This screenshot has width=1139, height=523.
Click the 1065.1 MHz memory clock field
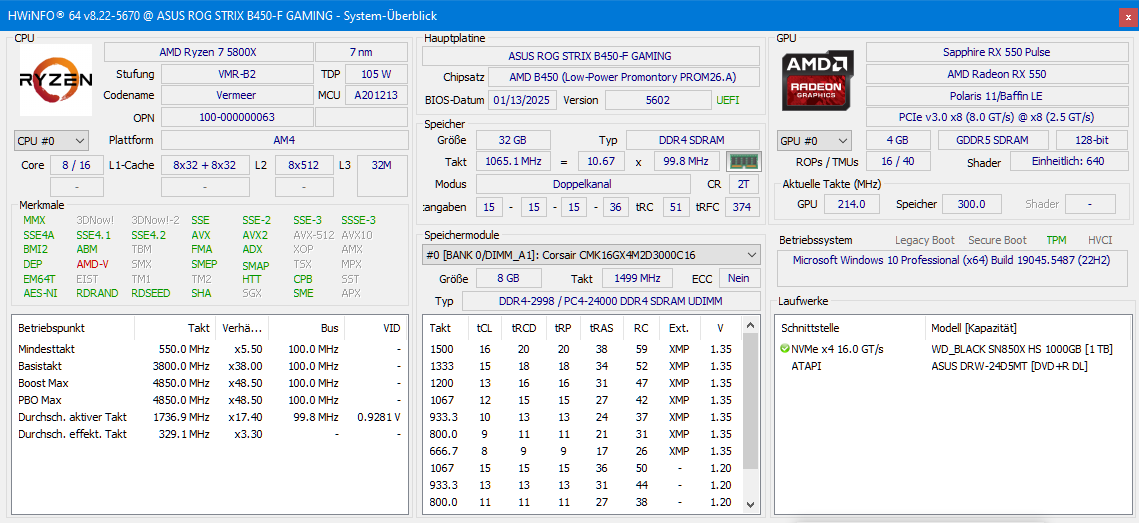point(513,162)
